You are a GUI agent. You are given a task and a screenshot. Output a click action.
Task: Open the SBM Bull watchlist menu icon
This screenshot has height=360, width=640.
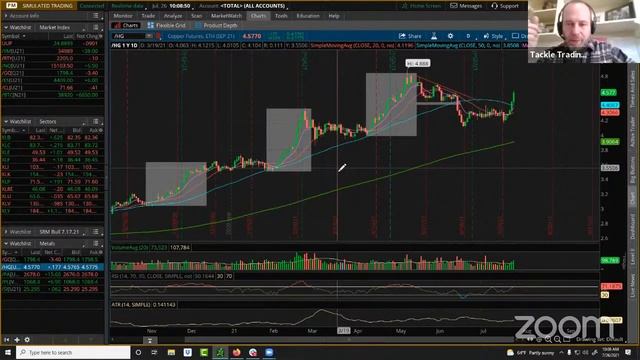point(96,231)
